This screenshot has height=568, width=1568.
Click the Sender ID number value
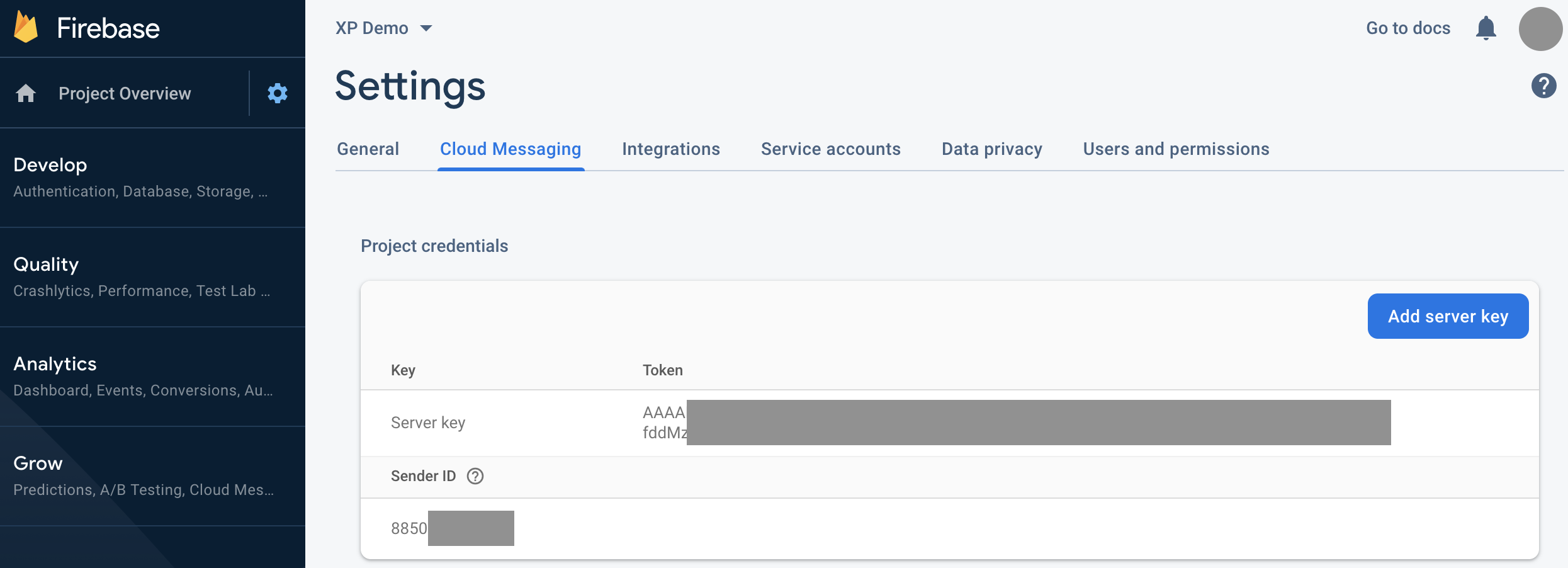coord(452,528)
